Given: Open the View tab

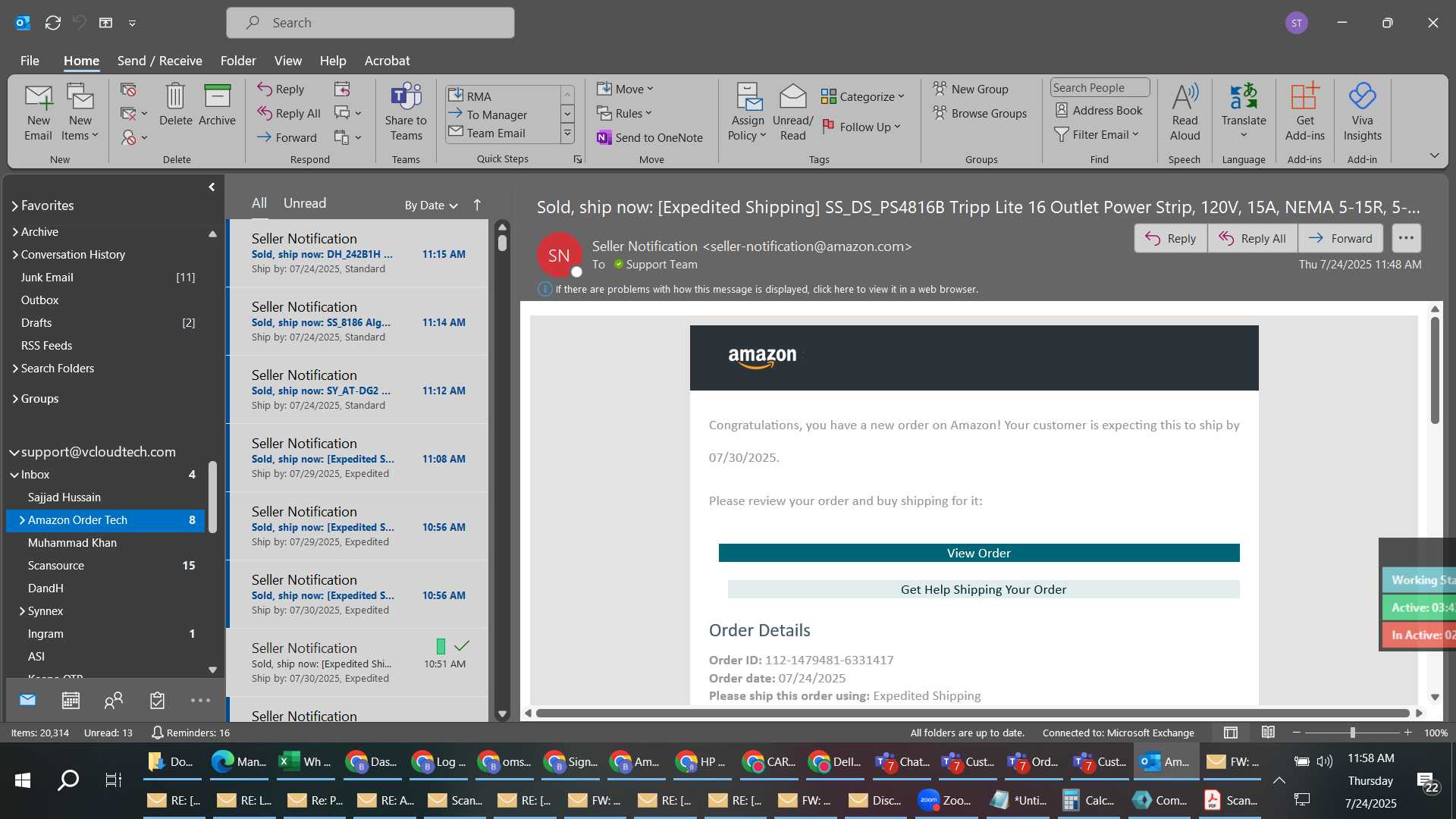Looking at the screenshot, I should pos(287,61).
